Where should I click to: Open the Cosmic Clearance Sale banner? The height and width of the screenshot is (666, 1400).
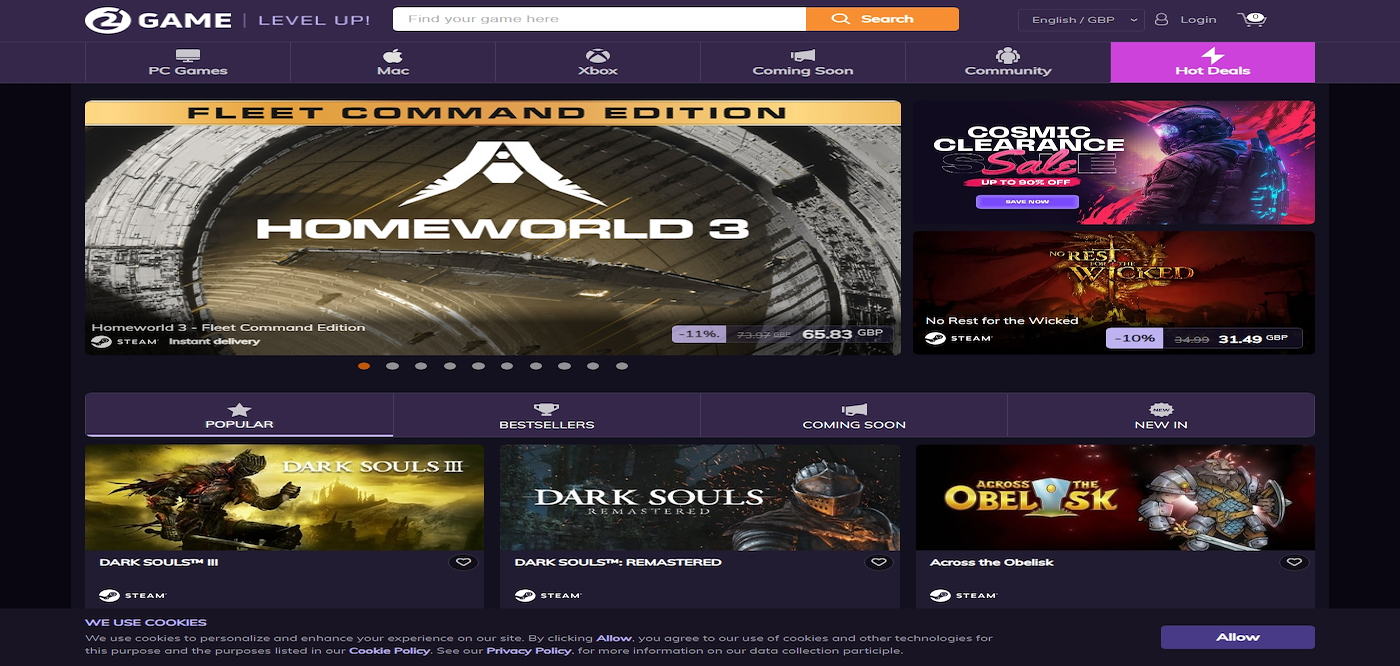click(x=1114, y=162)
